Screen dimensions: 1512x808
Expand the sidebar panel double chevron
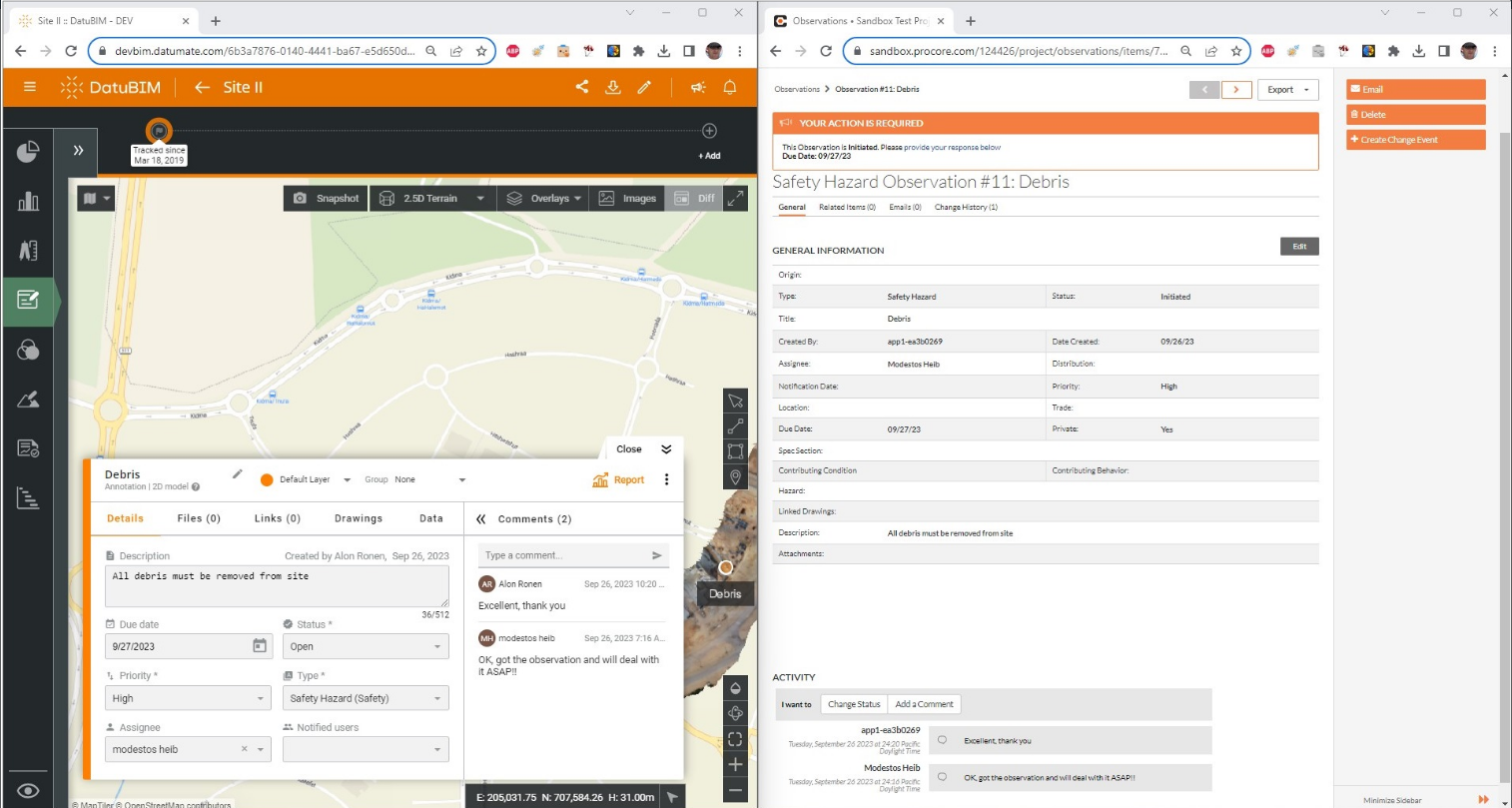(x=78, y=151)
